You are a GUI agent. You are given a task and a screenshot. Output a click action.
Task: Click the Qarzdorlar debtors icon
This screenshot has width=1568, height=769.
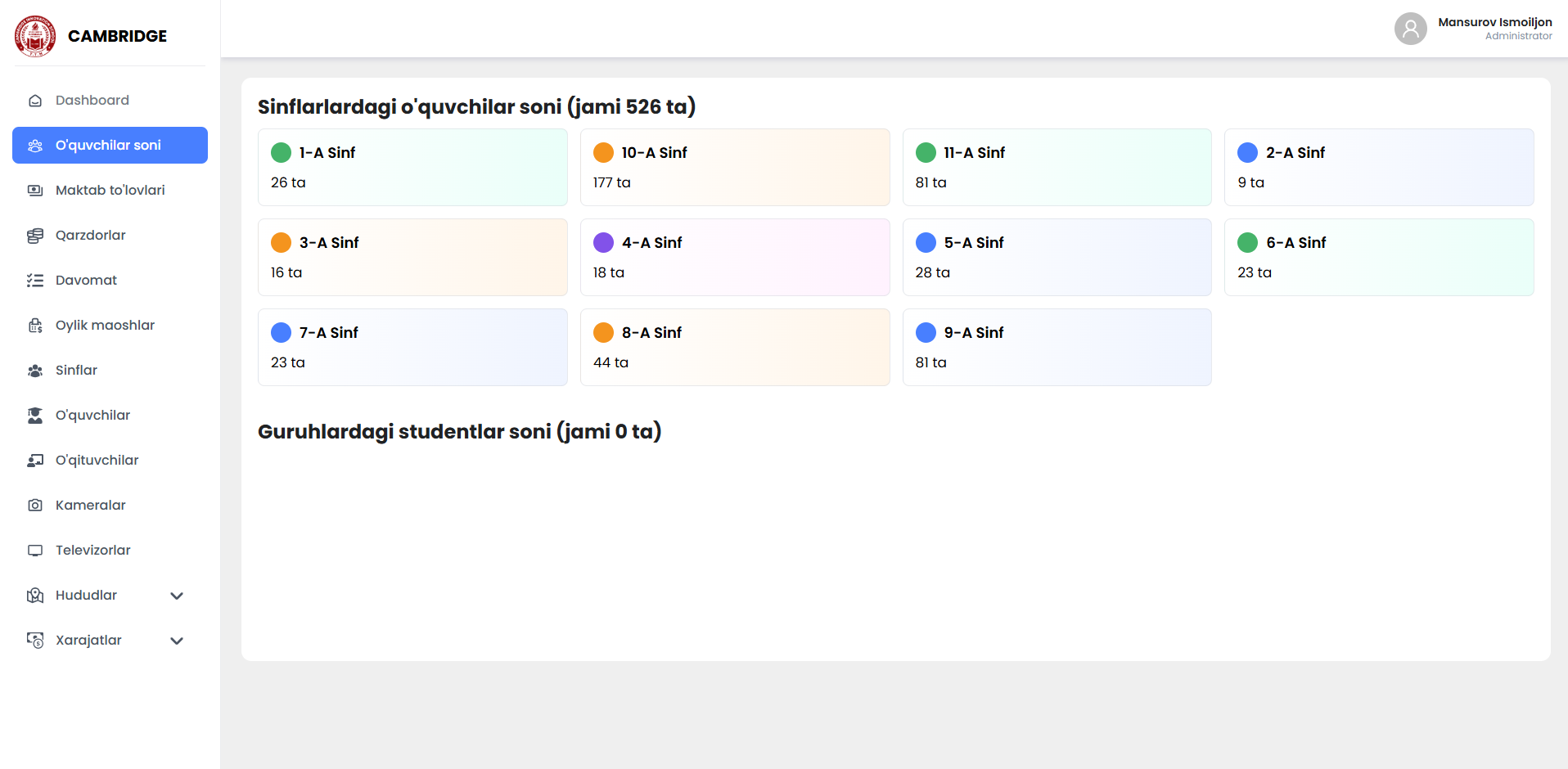point(35,236)
